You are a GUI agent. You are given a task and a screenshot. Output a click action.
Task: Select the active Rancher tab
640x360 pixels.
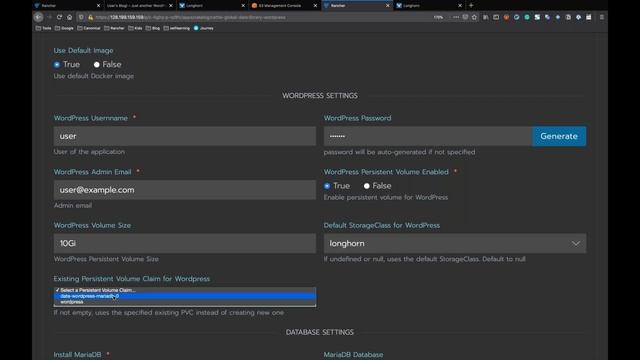coord(356,6)
